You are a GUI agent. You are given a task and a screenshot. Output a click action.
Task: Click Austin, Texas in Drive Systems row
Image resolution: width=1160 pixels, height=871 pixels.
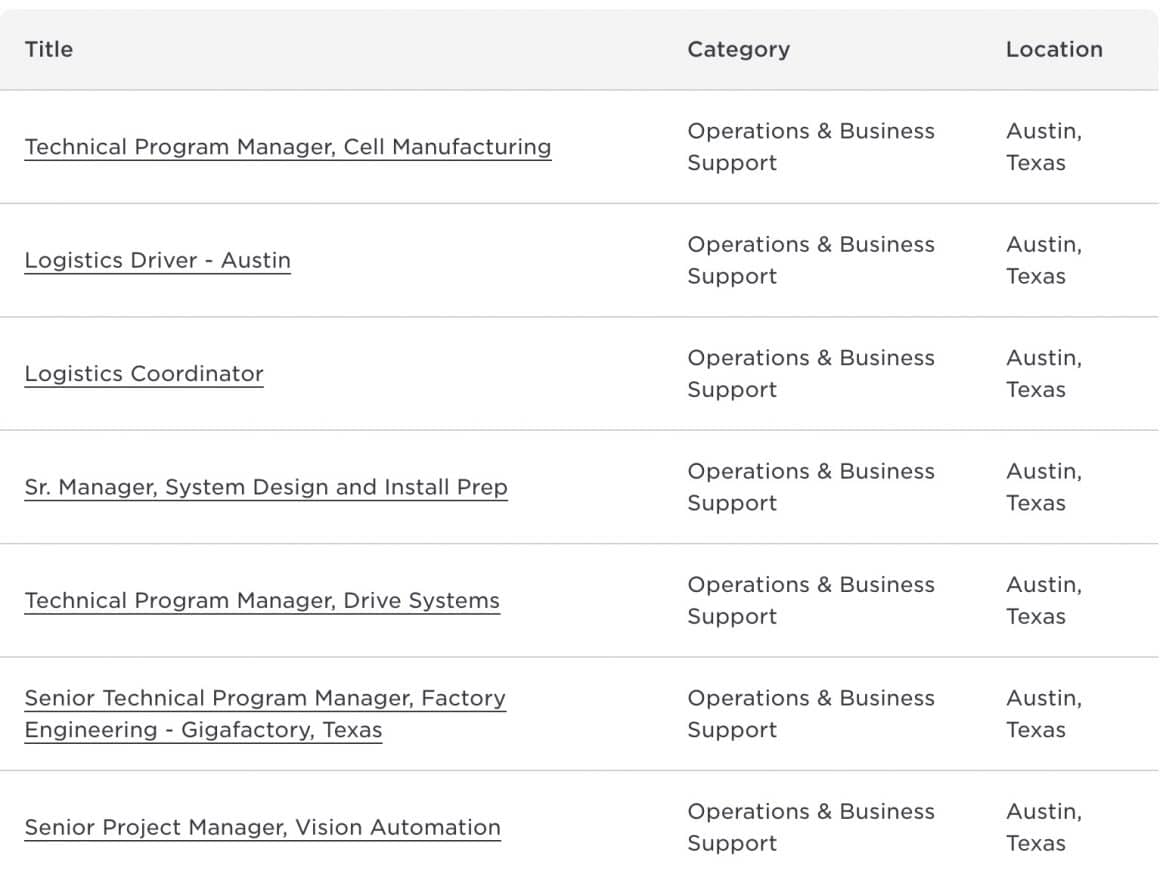point(1043,600)
